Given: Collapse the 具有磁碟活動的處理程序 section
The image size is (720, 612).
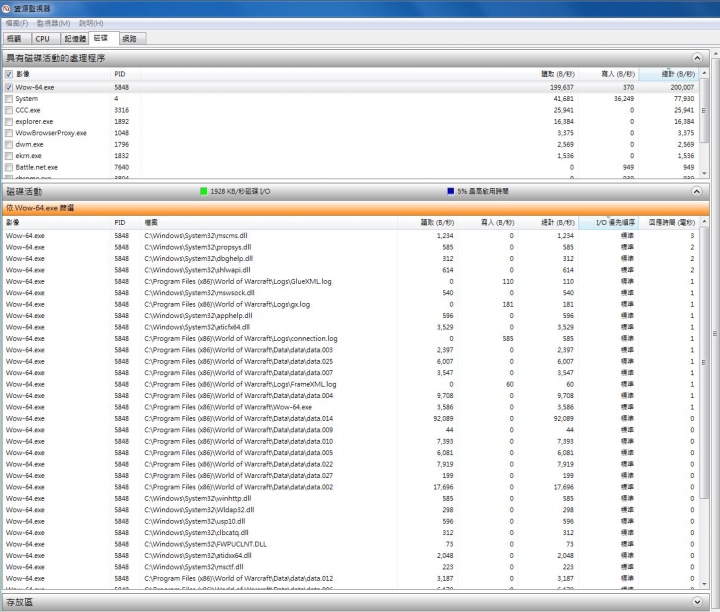Looking at the screenshot, I should click(x=697, y=58).
